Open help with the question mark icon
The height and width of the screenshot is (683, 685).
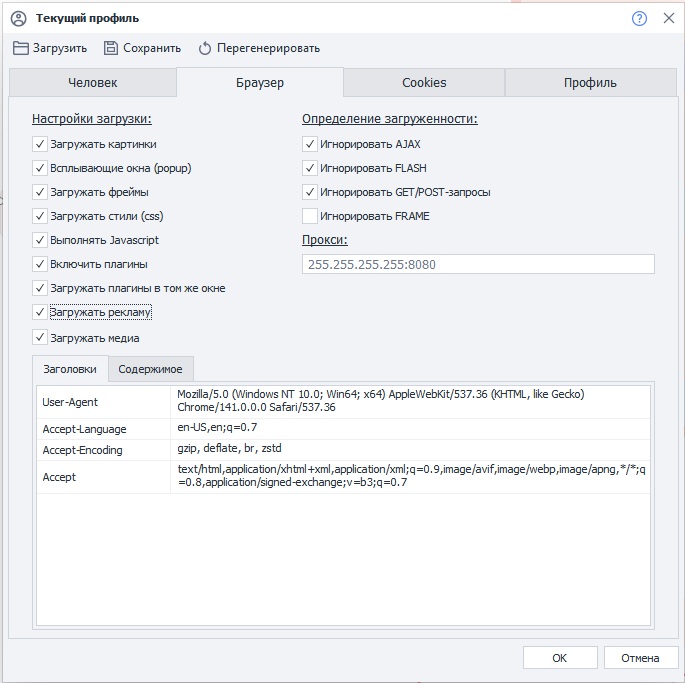[x=640, y=18]
